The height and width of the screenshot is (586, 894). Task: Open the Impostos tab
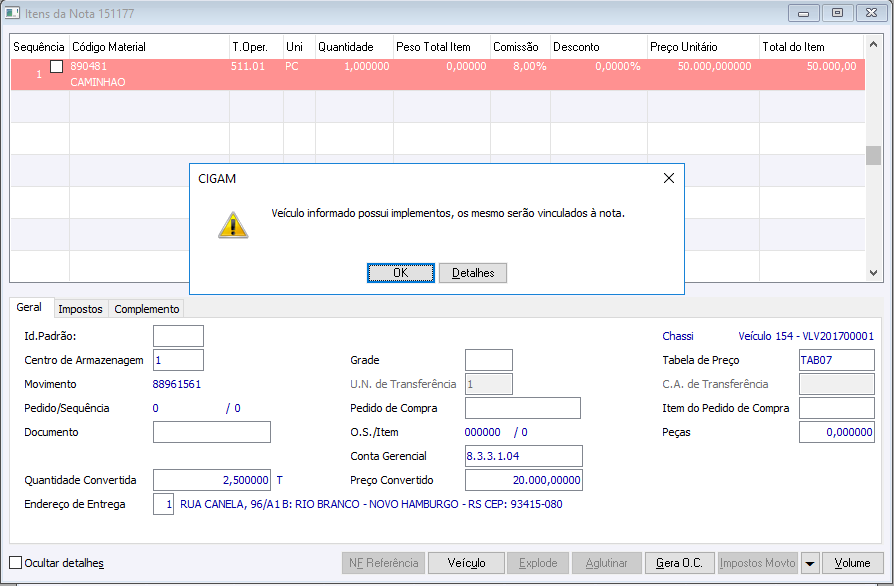point(80,309)
